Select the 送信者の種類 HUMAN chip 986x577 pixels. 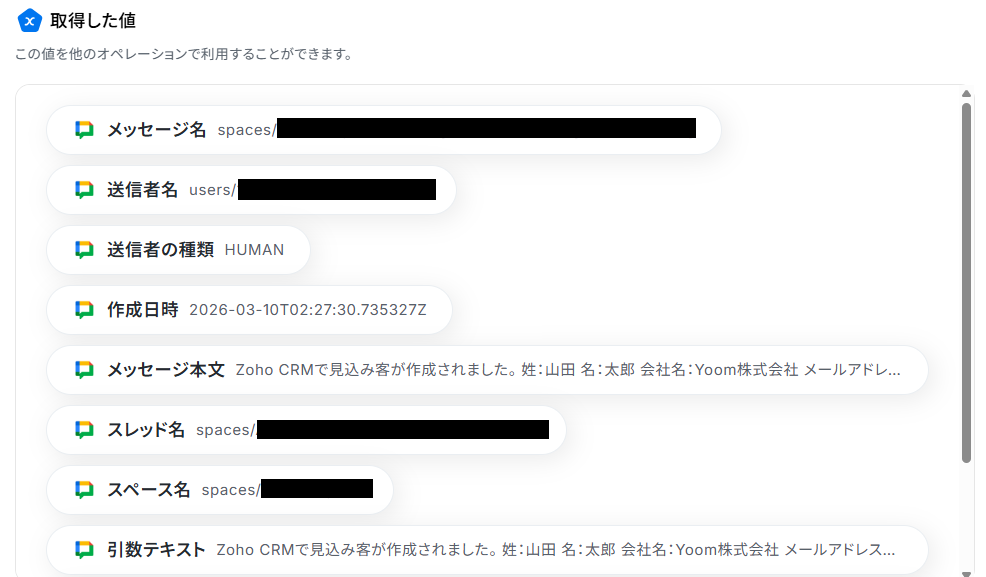click(178, 250)
